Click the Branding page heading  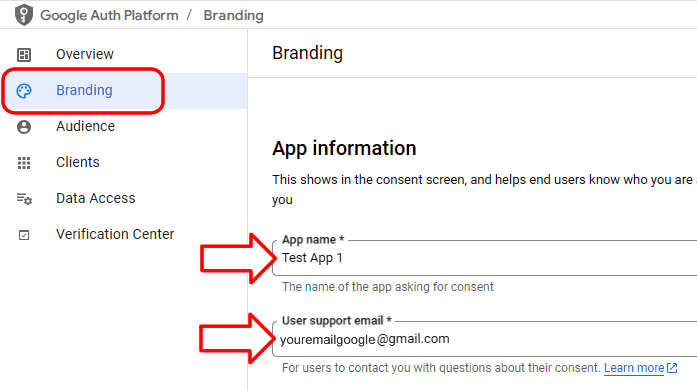click(x=308, y=53)
